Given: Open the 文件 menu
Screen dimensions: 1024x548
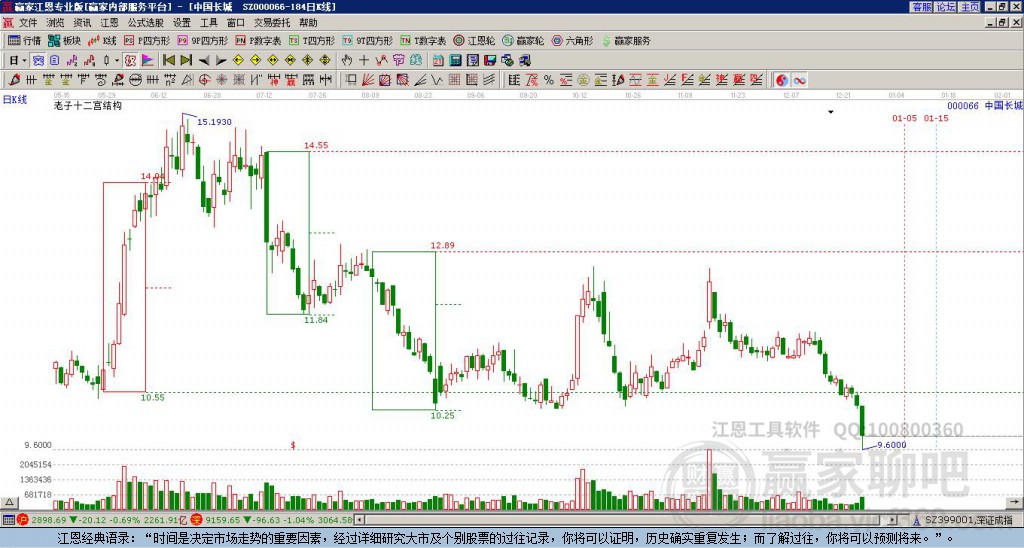Looking at the screenshot, I should coord(28,23).
